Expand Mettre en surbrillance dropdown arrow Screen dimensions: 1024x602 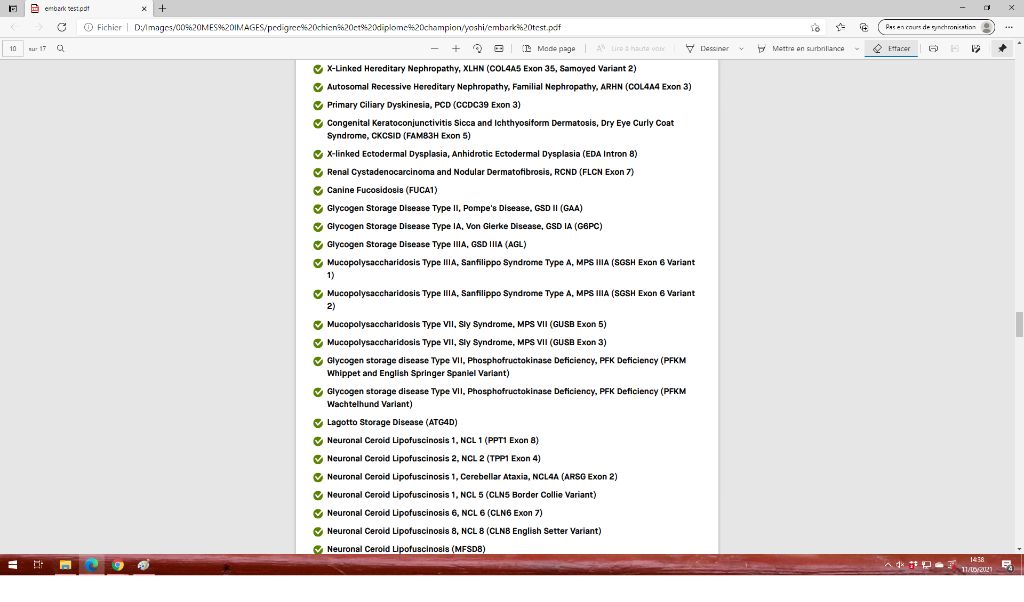(857, 48)
